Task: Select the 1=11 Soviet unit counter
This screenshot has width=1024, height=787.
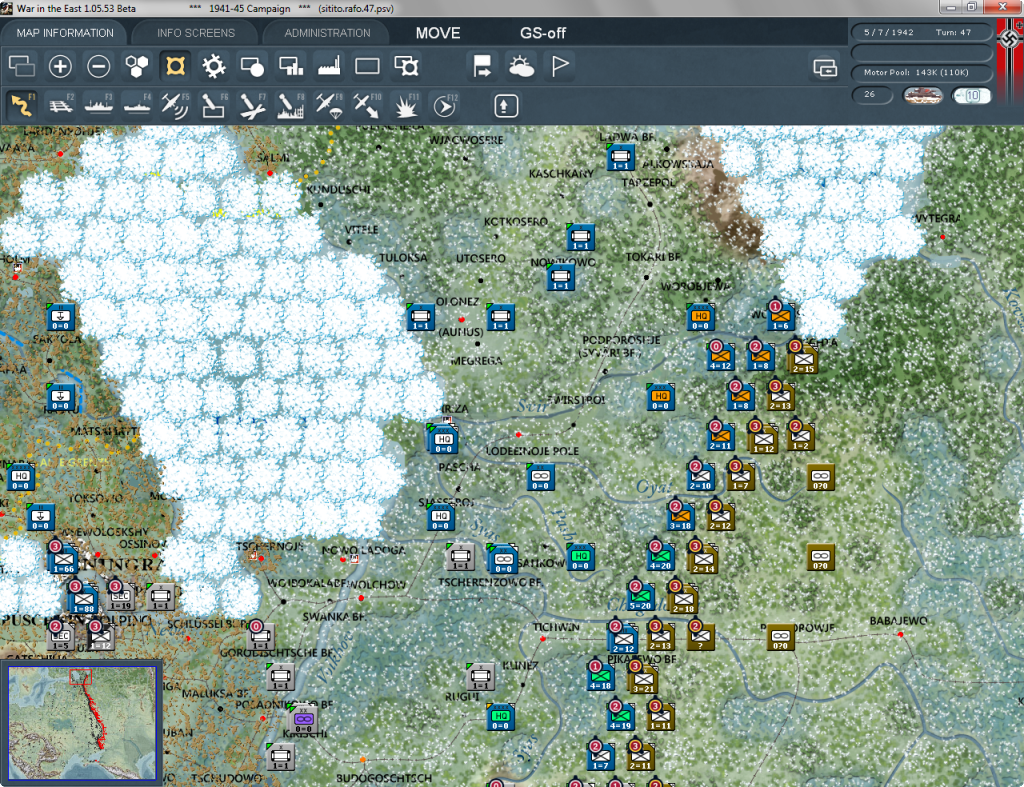Action: [x=660, y=716]
